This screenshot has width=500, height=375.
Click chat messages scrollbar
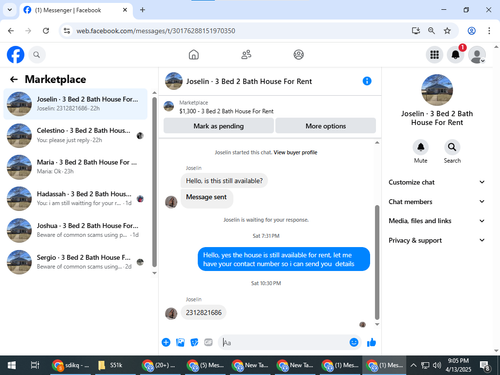(377, 262)
